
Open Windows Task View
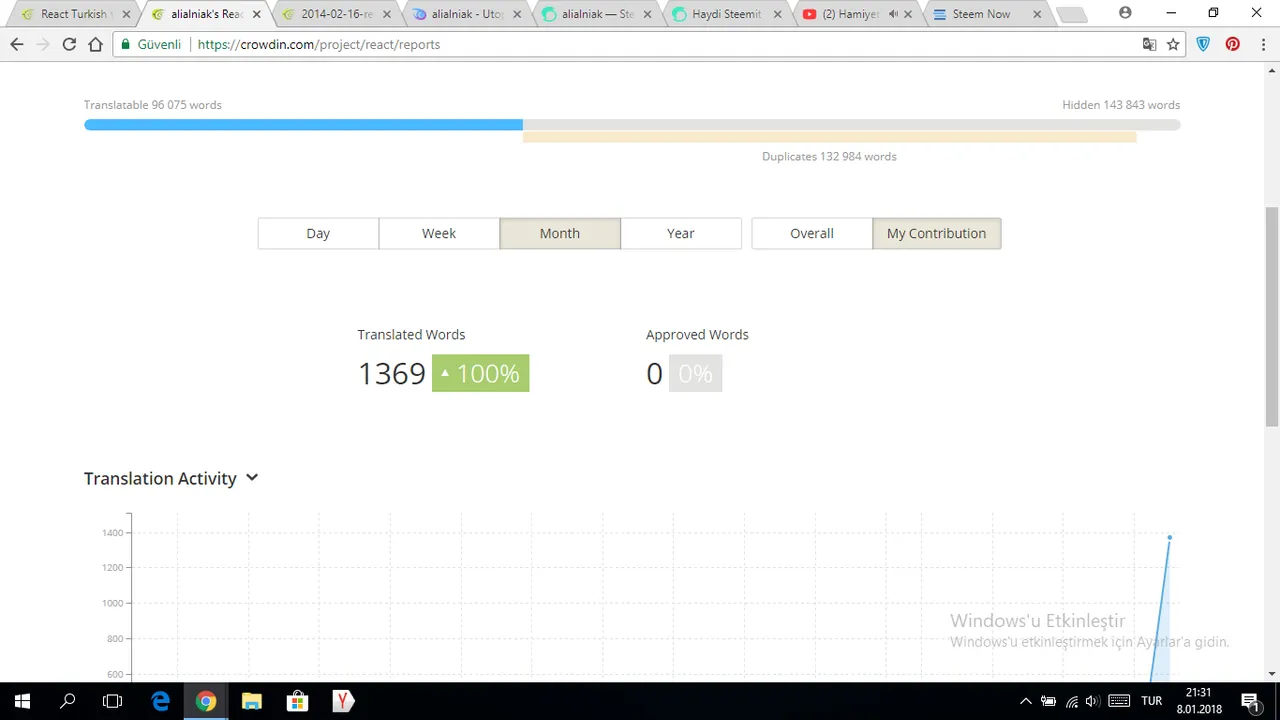click(x=113, y=701)
